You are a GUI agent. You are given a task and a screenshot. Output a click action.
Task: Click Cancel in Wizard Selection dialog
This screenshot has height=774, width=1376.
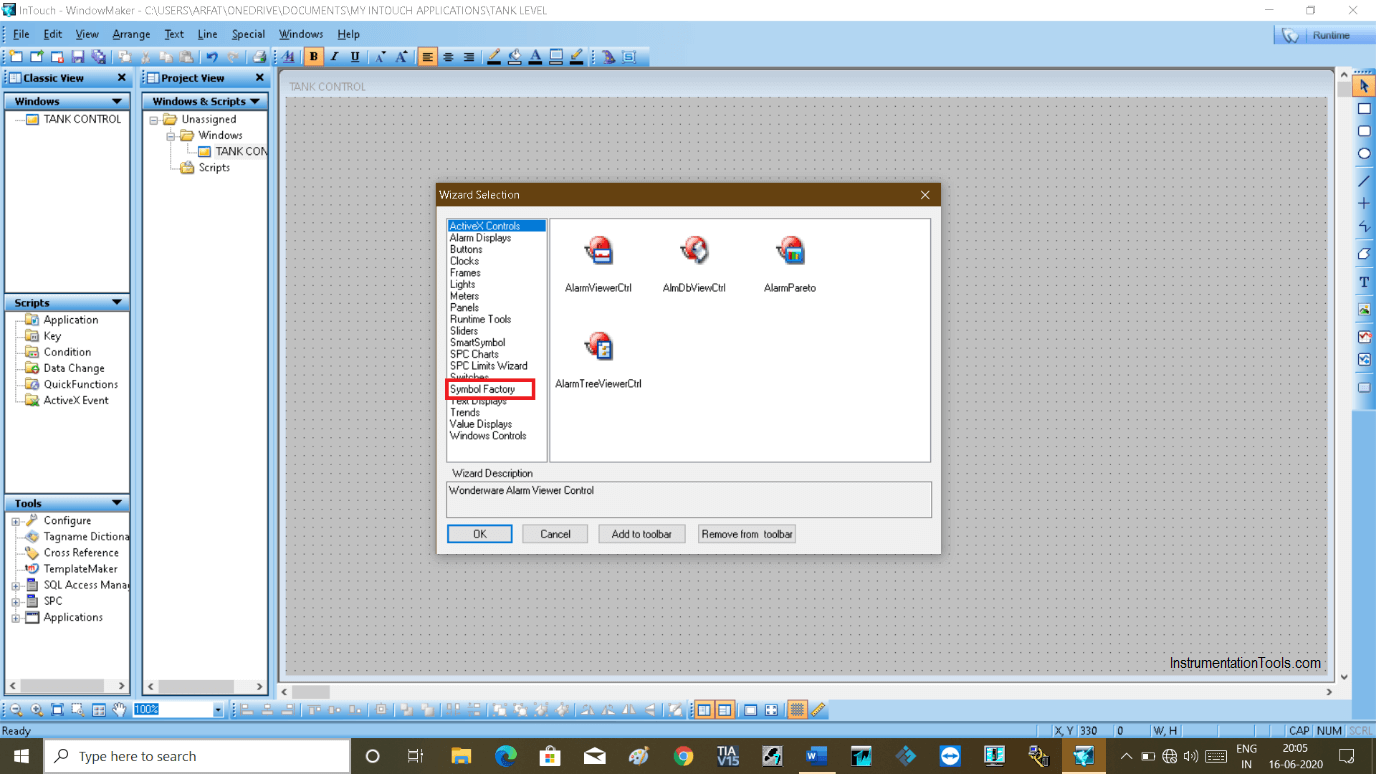(x=555, y=534)
